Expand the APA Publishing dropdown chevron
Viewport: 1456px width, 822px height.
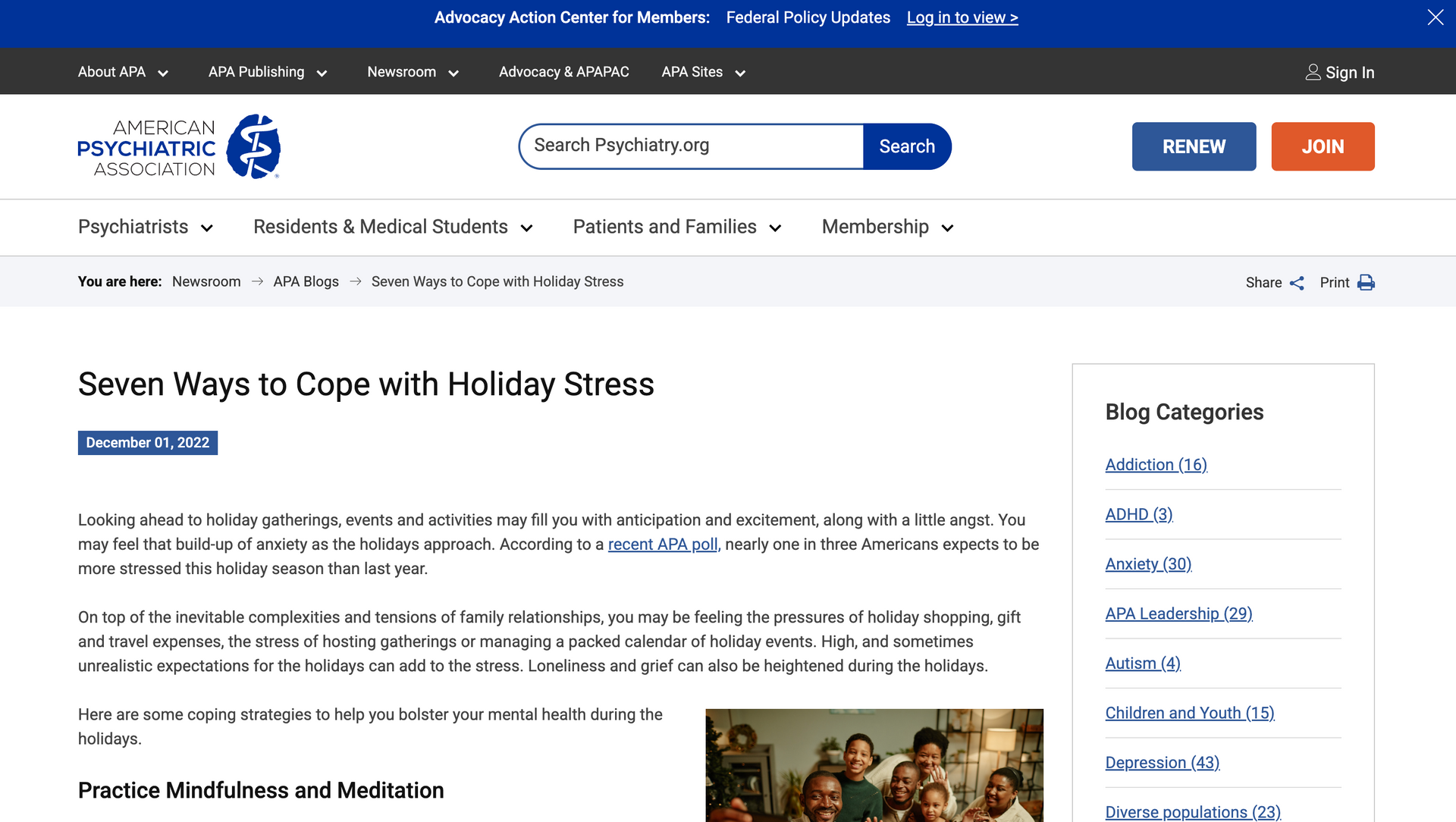pyautogui.click(x=322, y=73)
